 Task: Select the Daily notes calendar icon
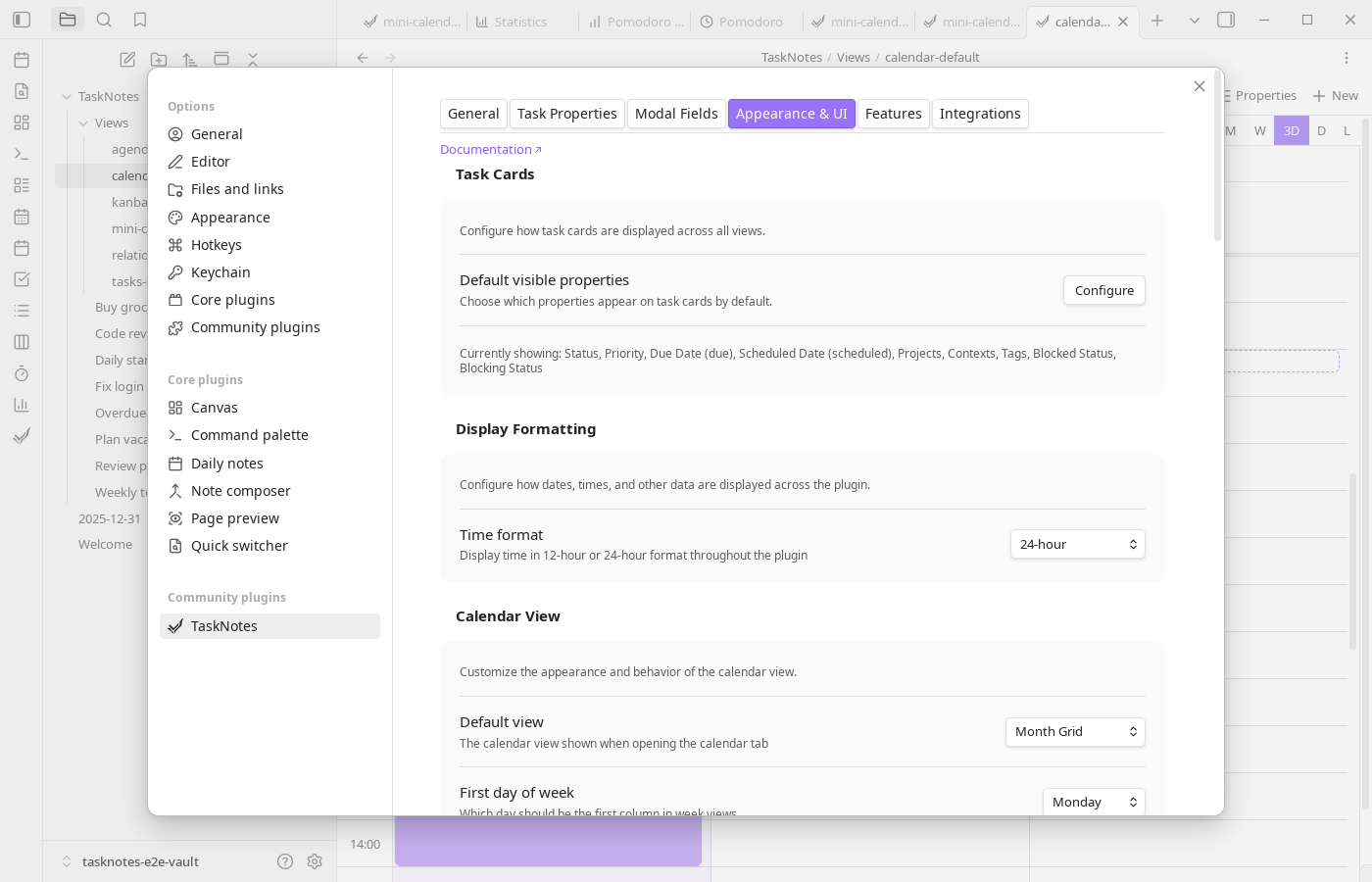pyautogui.click(x=175, y=463)
